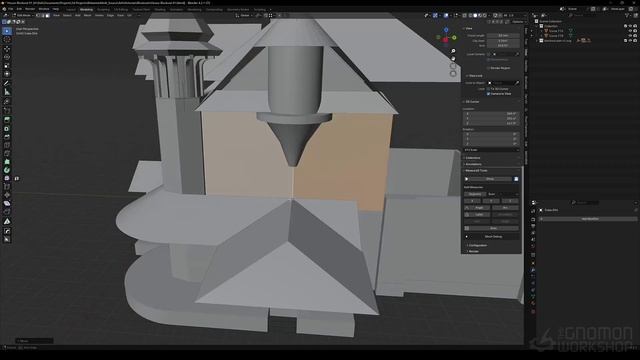Enable solid viewport shading mode
The height and width of the screenshot is (360, 640).
point(475,15)
